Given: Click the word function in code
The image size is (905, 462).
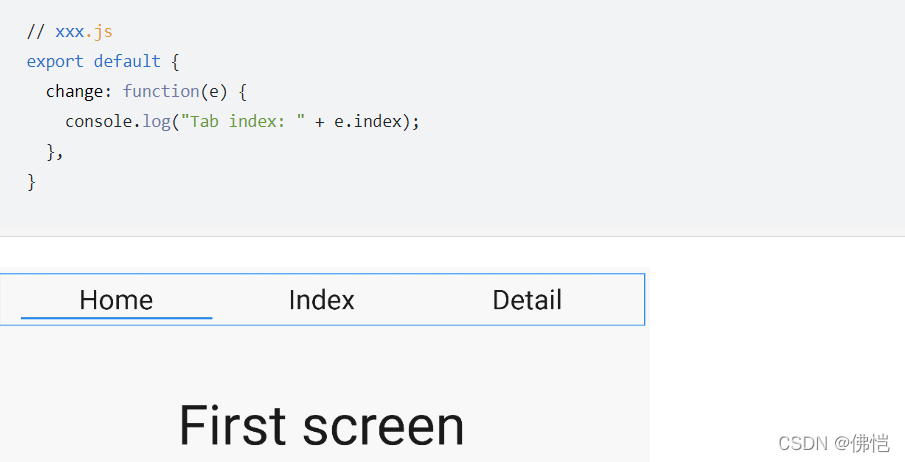Looking at the screenshot, I should pos(161,91).
